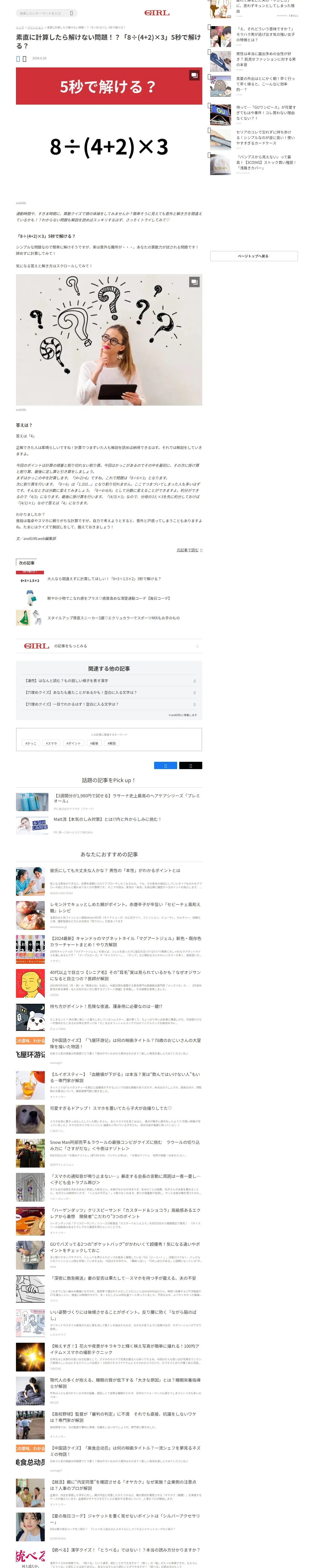Click the search magnifier icon in search box
314x1568 pixels.
point(71,13)
